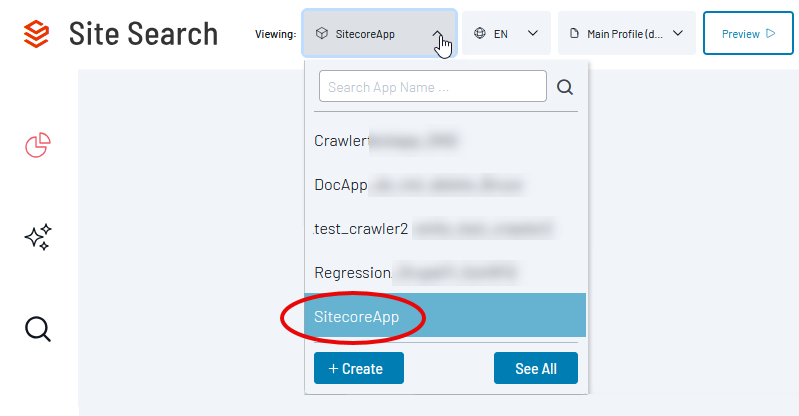Focus the Search App Name input field

click(x=432, y=87)
